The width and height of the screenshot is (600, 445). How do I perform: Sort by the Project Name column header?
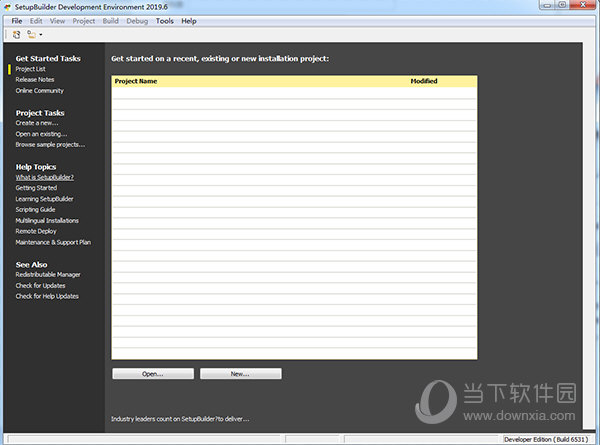point(136,81)
